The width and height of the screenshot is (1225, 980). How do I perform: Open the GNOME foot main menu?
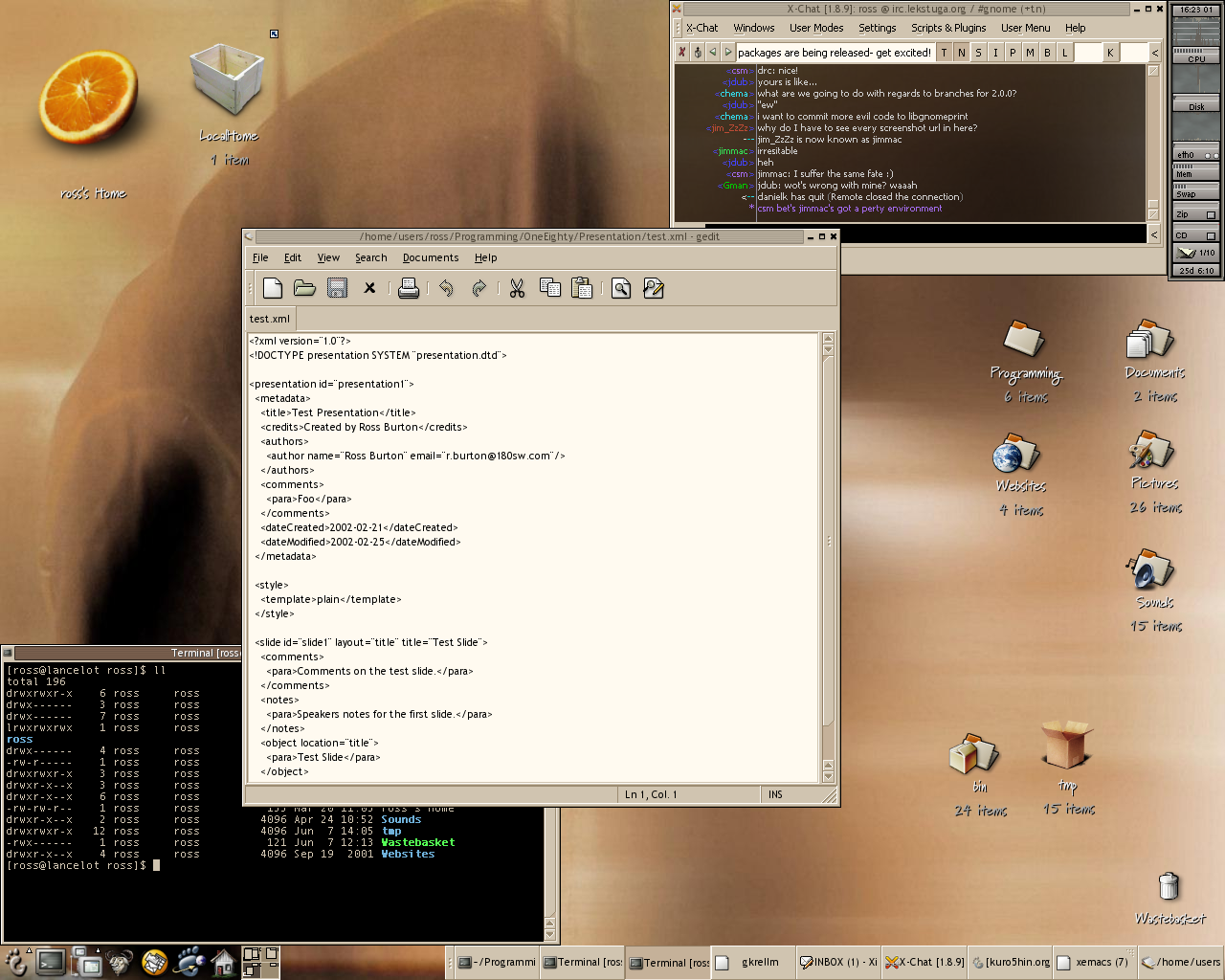16,962
